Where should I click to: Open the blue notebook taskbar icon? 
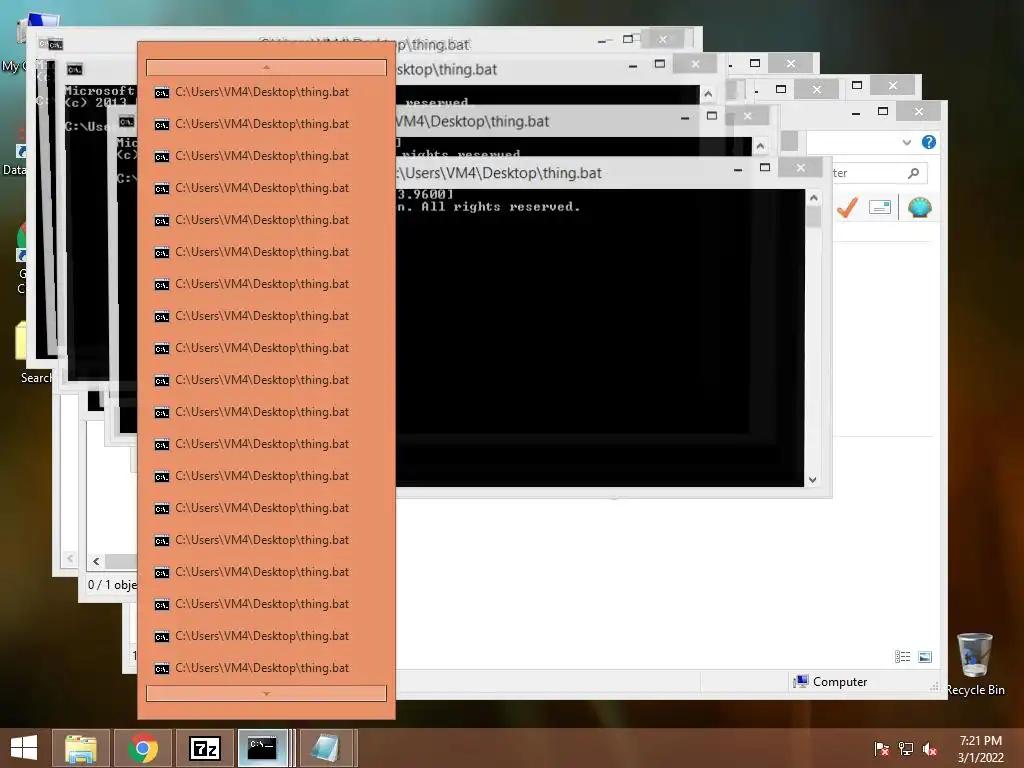coord(325,748)
